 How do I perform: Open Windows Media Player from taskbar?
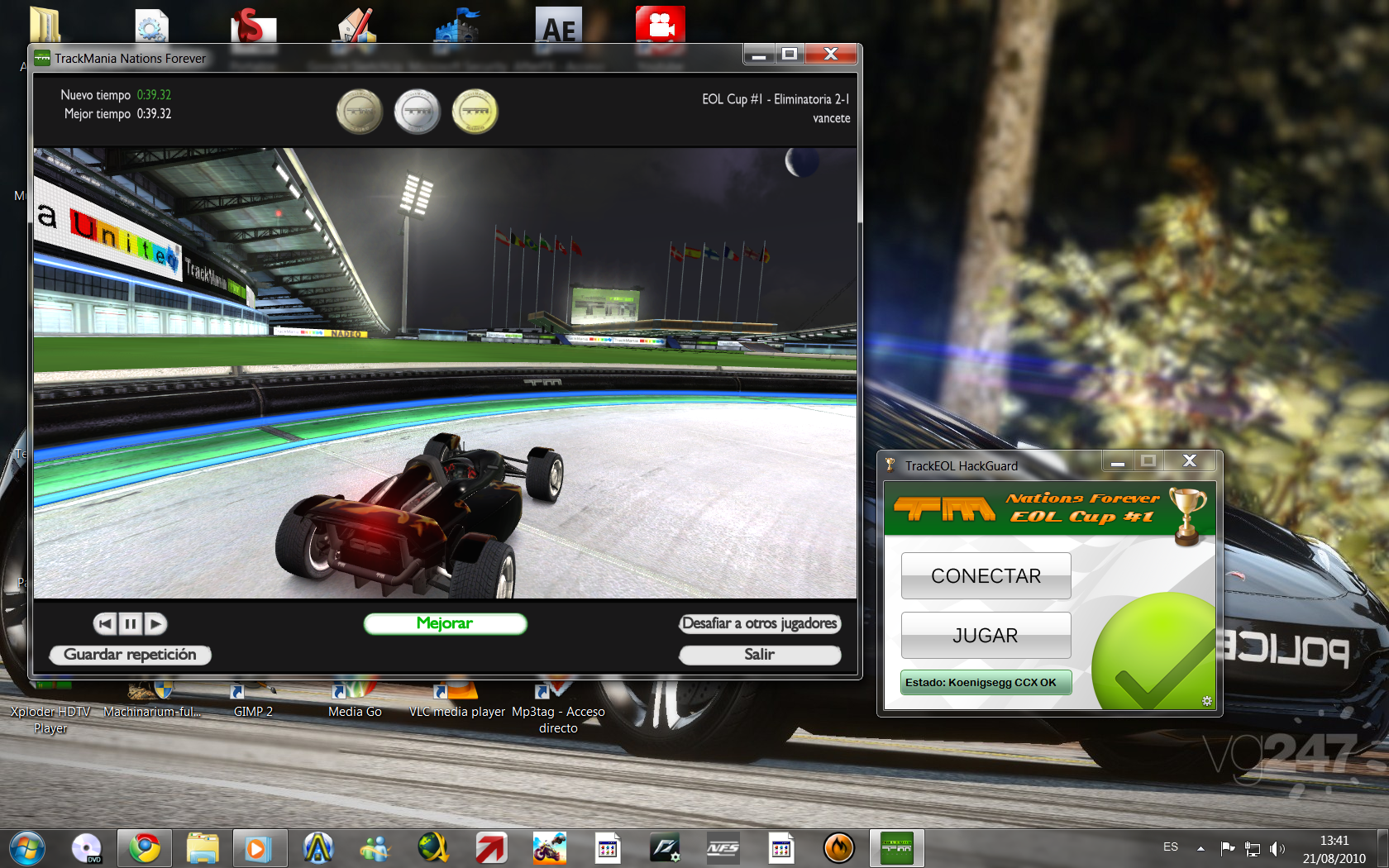coord(260,848)
